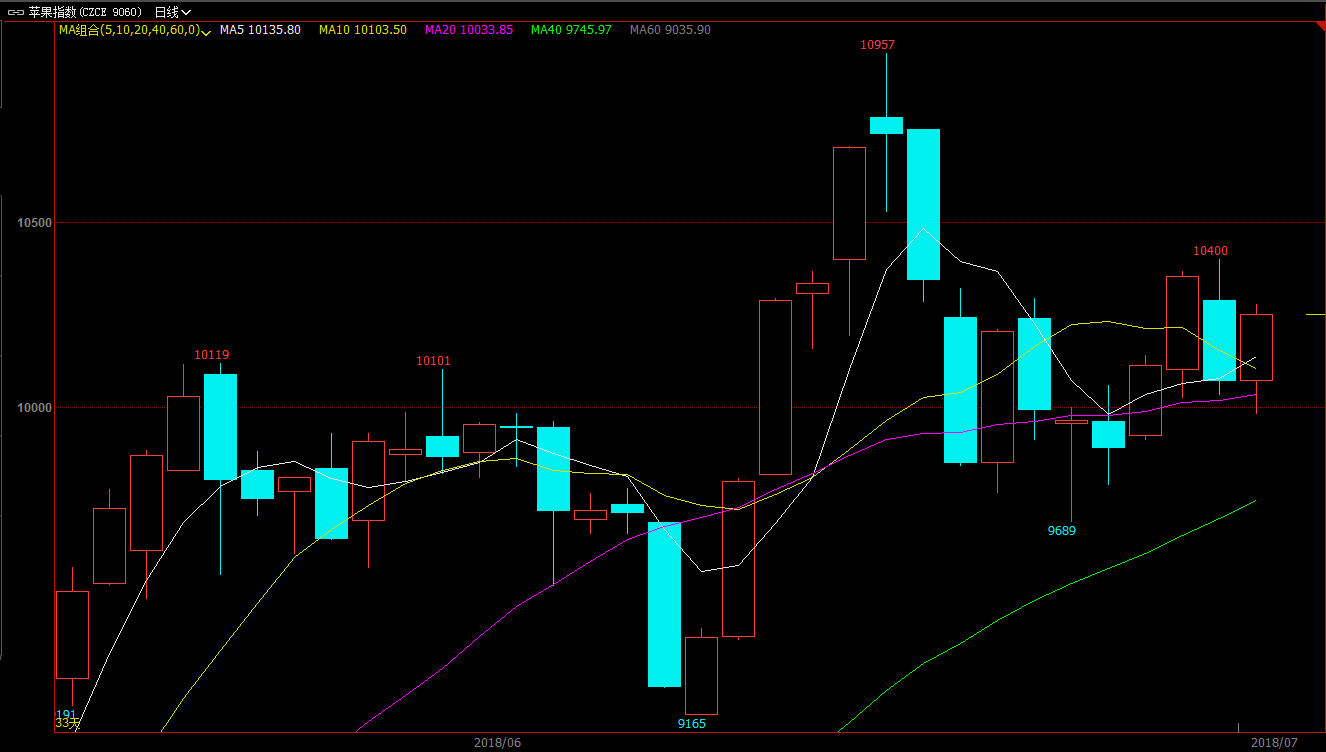This screenshot has height=752, width=1326.
Task: Select the small cyan candle under 10101
Action: 442,446
